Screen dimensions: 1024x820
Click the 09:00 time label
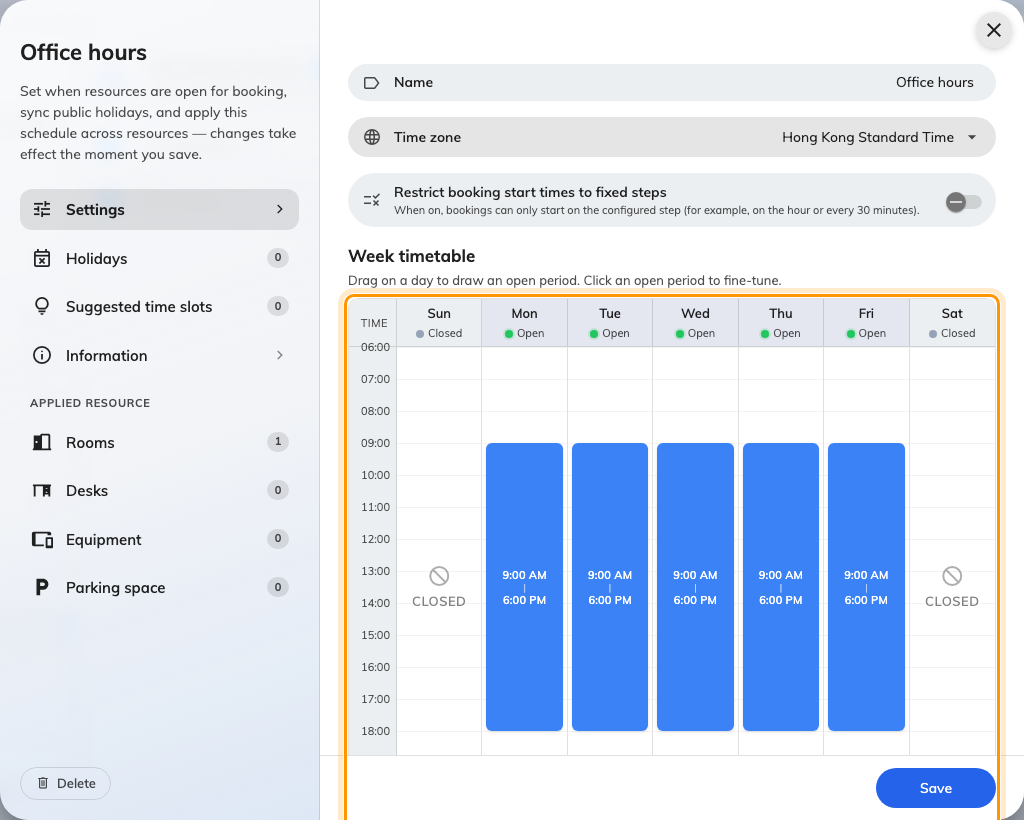coord(376,443)
